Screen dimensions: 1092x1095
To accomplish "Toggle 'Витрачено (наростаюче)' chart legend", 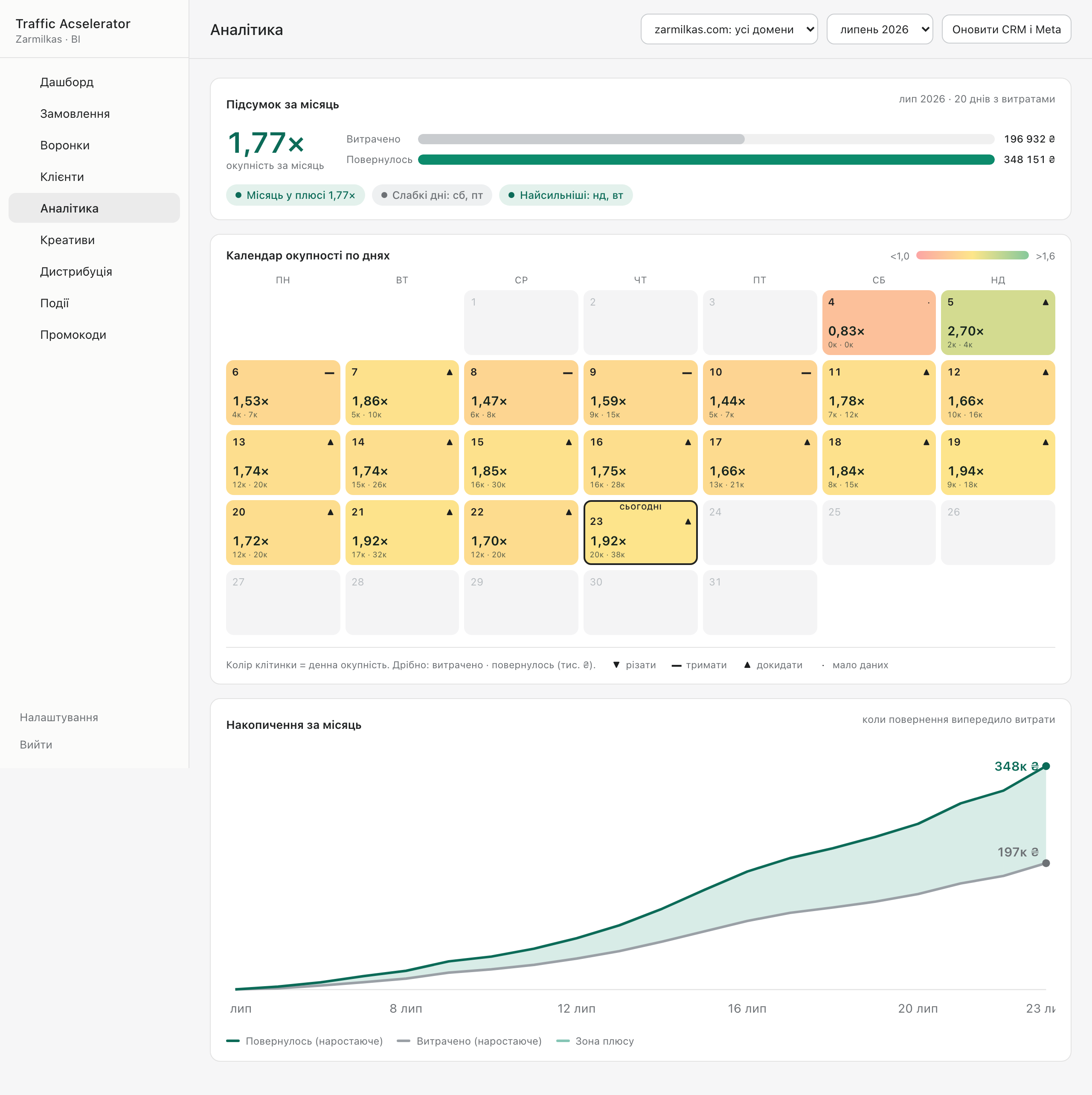I will (x=469, y=1041).
